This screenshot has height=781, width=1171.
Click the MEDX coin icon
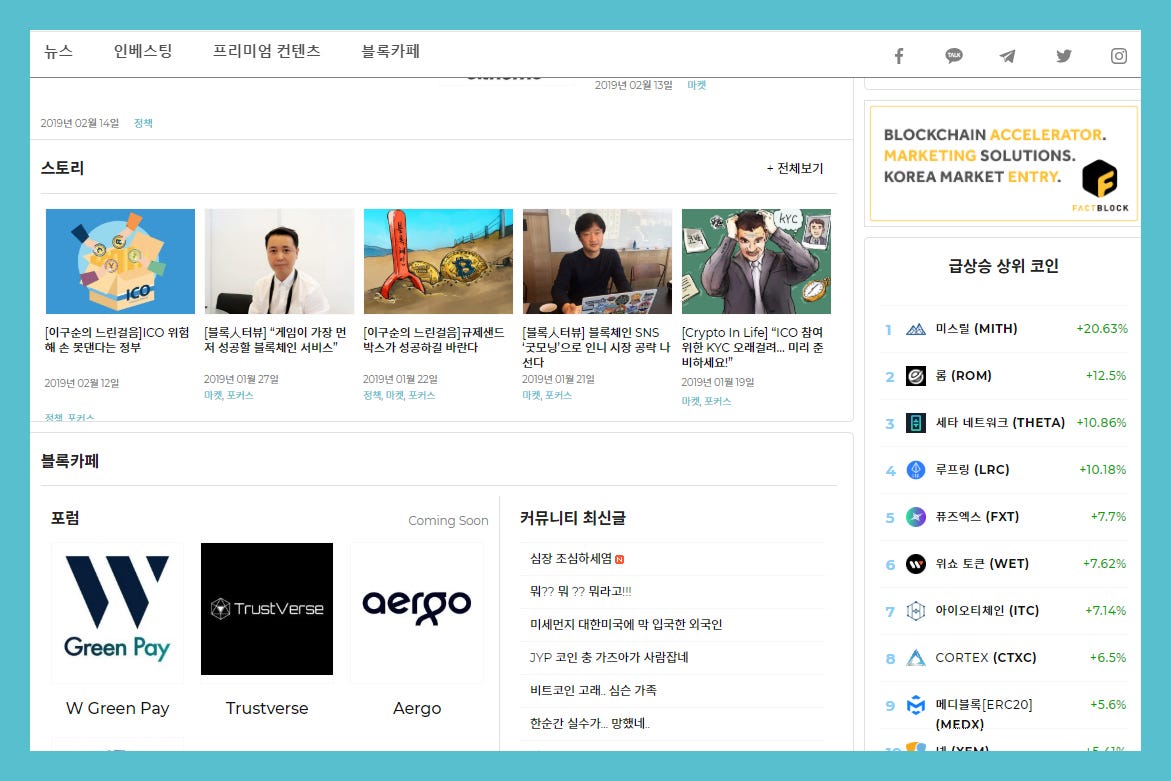[x=916, y=705]
